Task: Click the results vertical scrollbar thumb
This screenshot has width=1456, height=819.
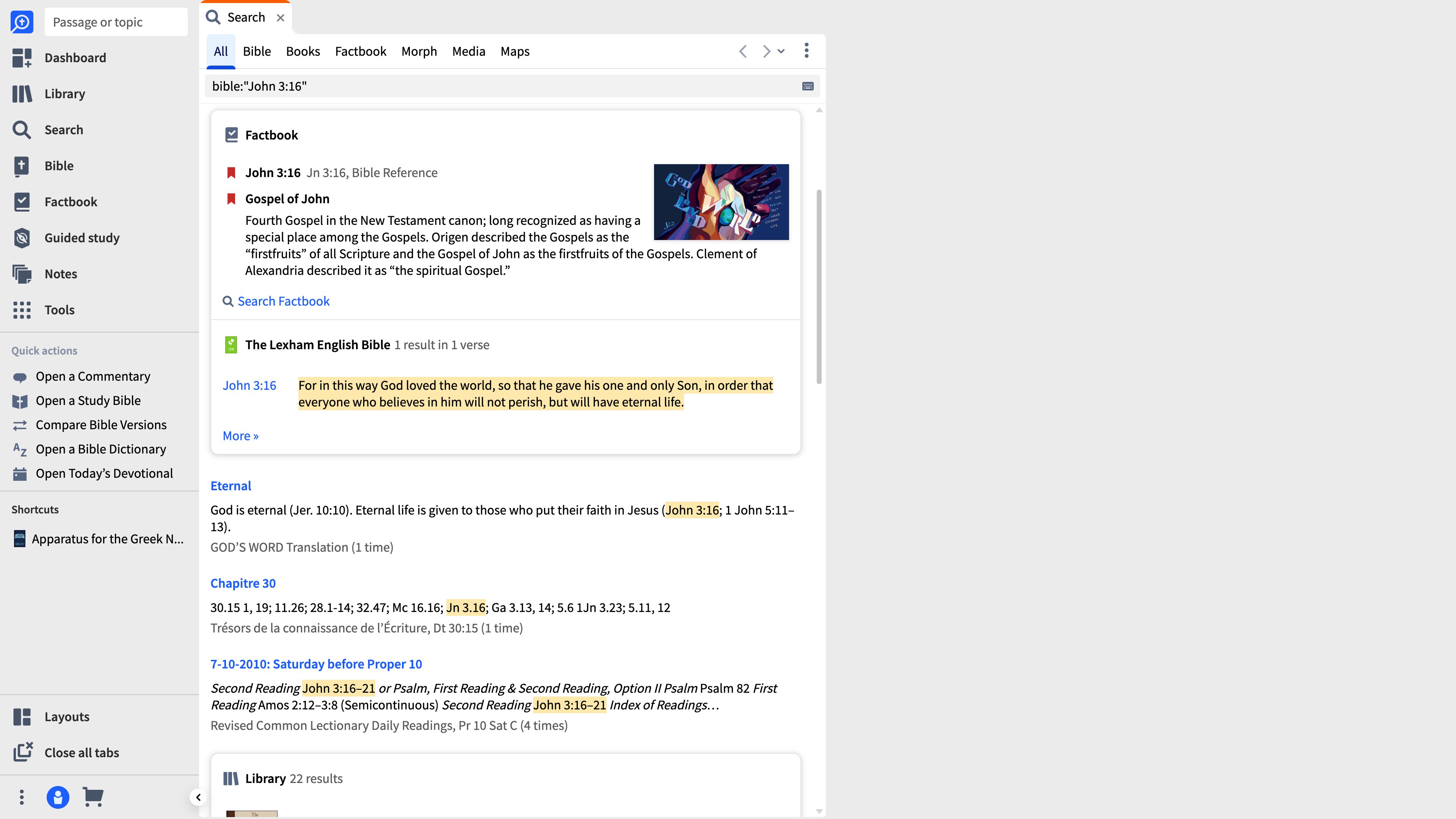Action: 819,287
